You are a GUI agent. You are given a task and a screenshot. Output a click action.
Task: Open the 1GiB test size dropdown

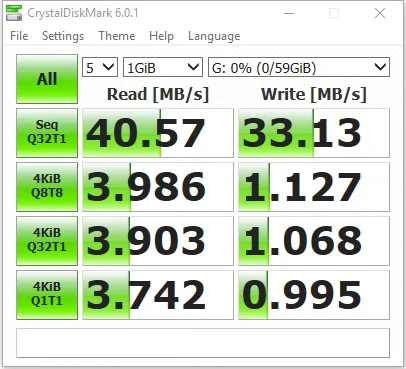[163, 67]
